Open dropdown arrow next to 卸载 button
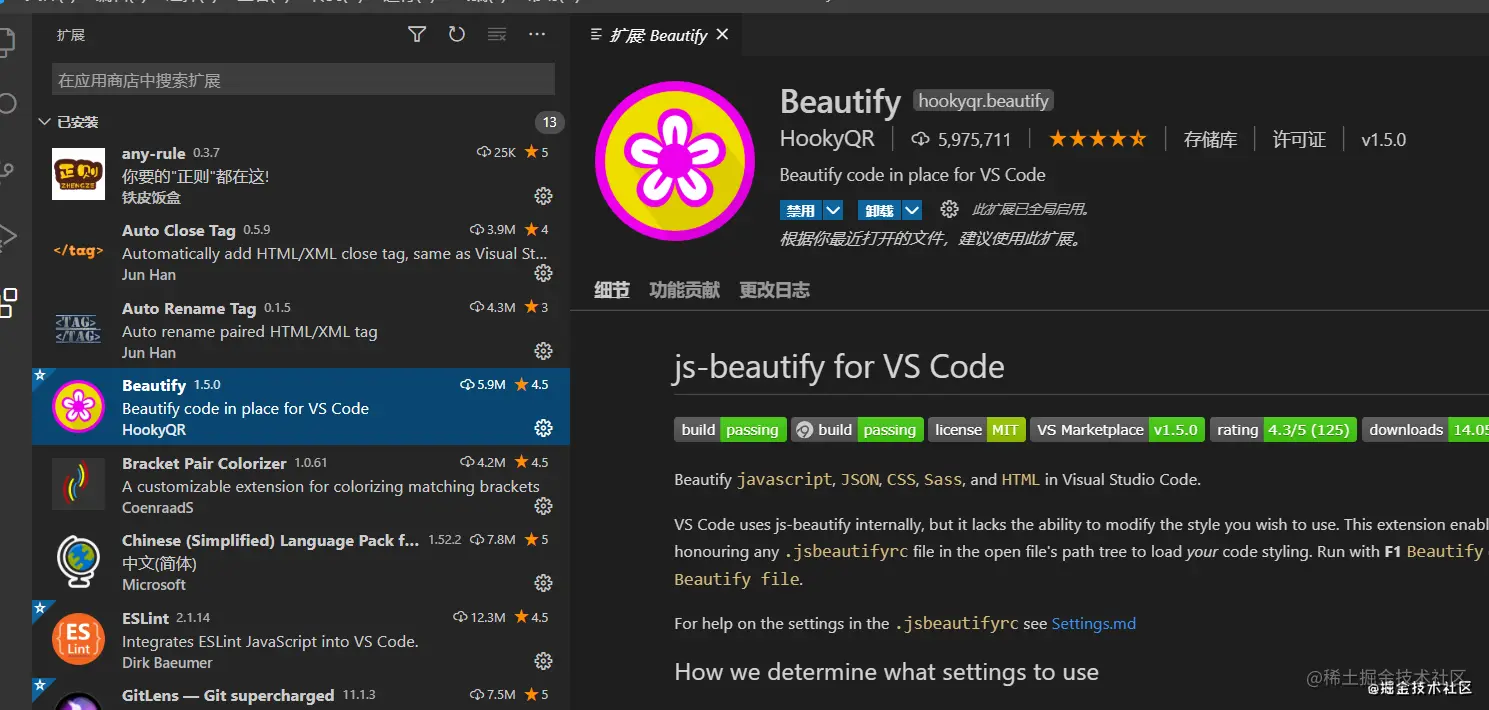Image resolution: width=1489 pixels, height=710 pixels. tap(912, 210)
